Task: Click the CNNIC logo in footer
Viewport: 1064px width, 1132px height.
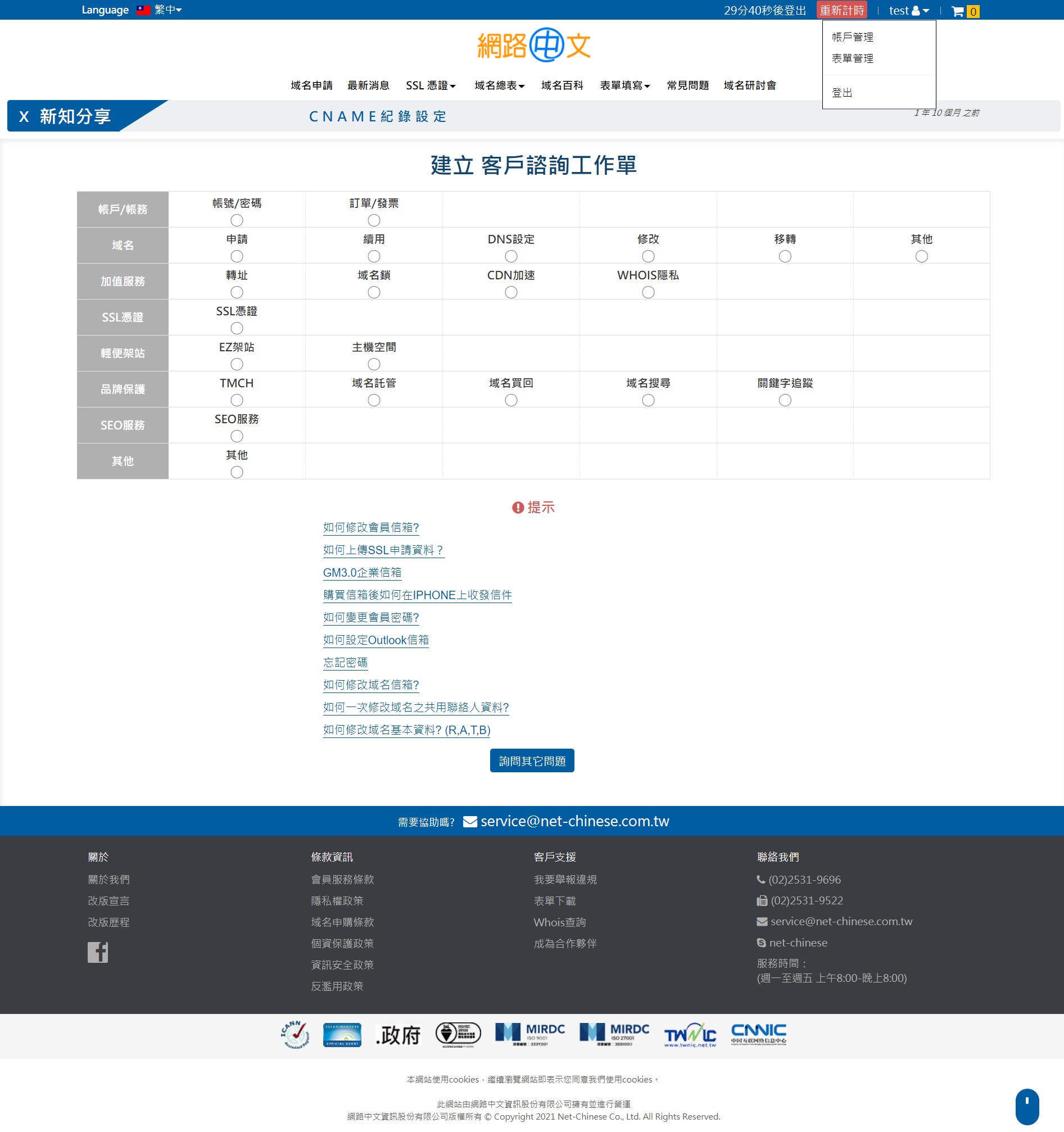Action: pyautogui.click(x=758, y=1034)
